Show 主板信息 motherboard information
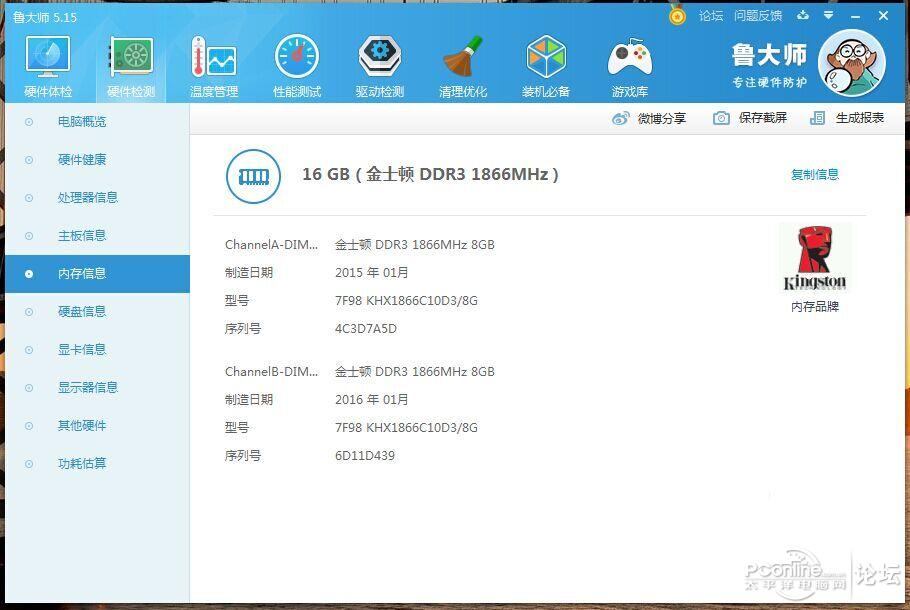The image size is (910, 610). point(97,236)
